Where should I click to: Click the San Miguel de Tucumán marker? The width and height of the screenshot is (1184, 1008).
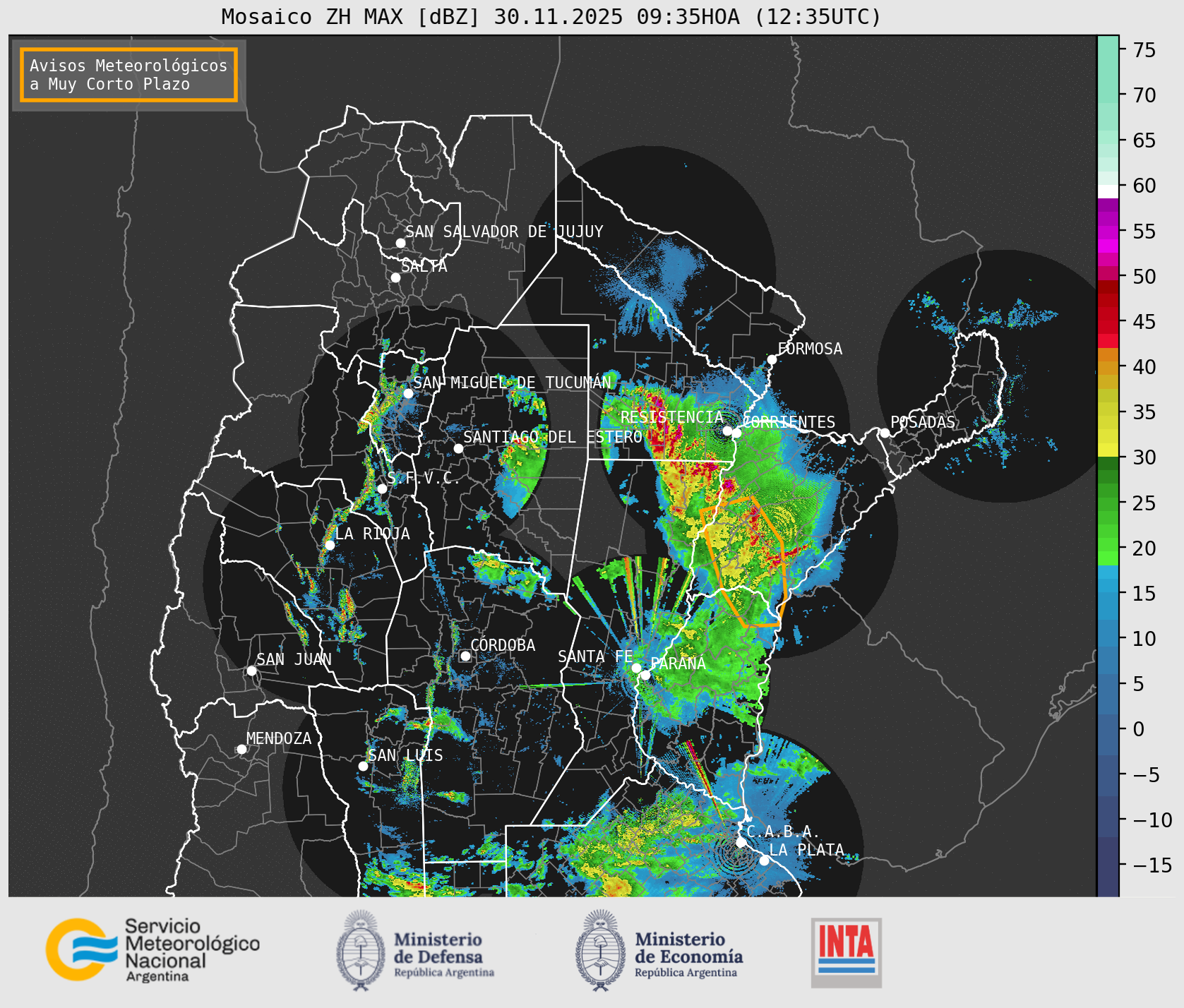[x=408, y=393]
